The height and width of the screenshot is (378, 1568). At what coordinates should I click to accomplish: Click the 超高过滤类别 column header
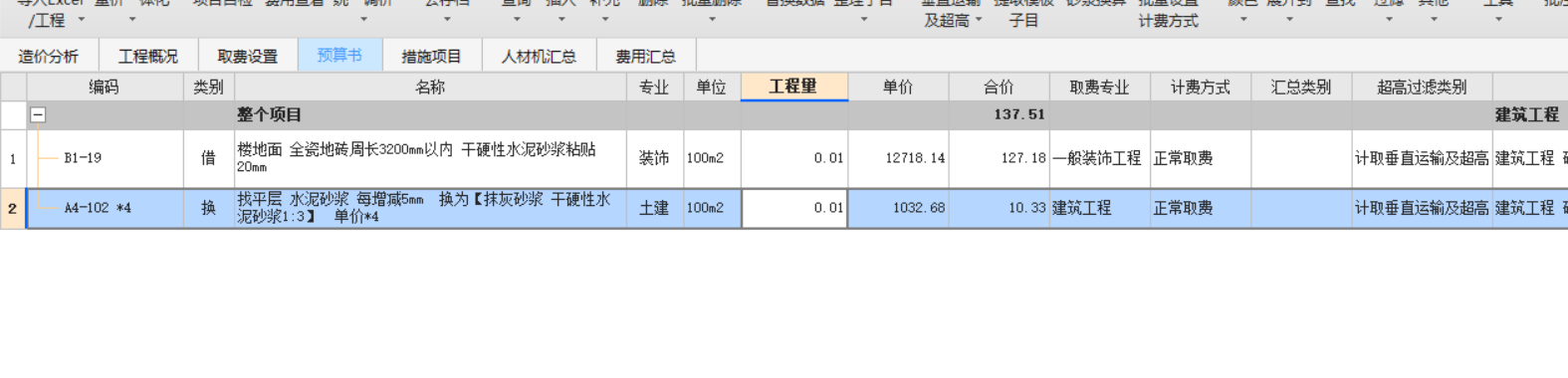pos(1422,88)
